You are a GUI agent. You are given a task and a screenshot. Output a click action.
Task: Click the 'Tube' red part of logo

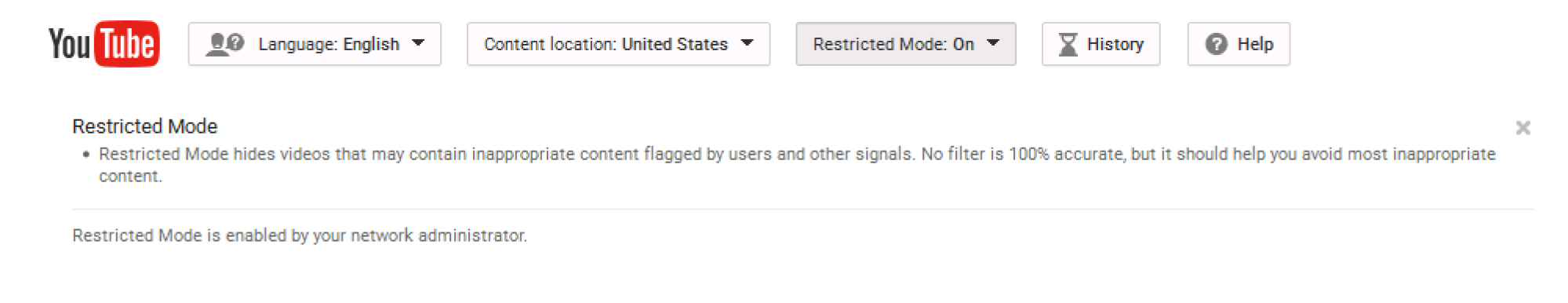tap(127, 44)
